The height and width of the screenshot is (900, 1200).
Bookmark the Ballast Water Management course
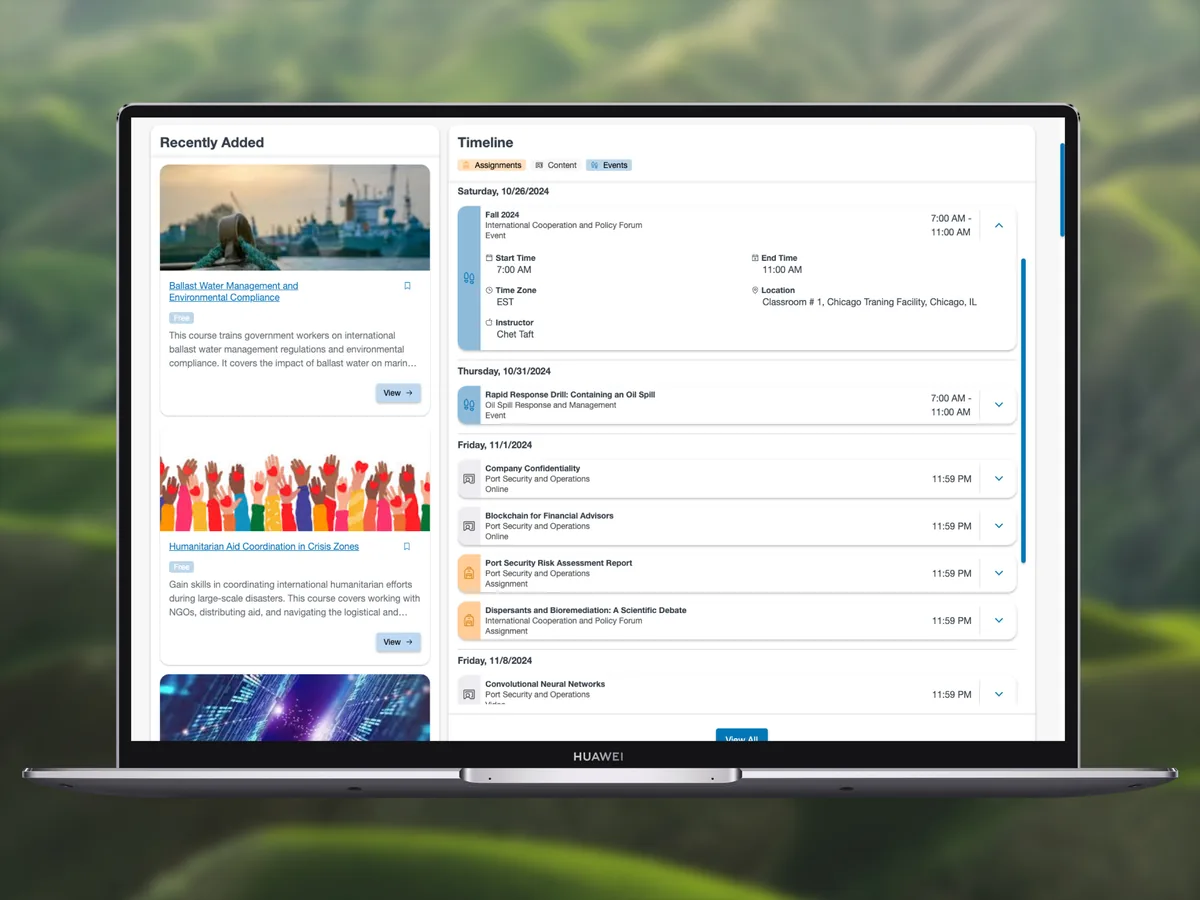click(x=407, y=286)
